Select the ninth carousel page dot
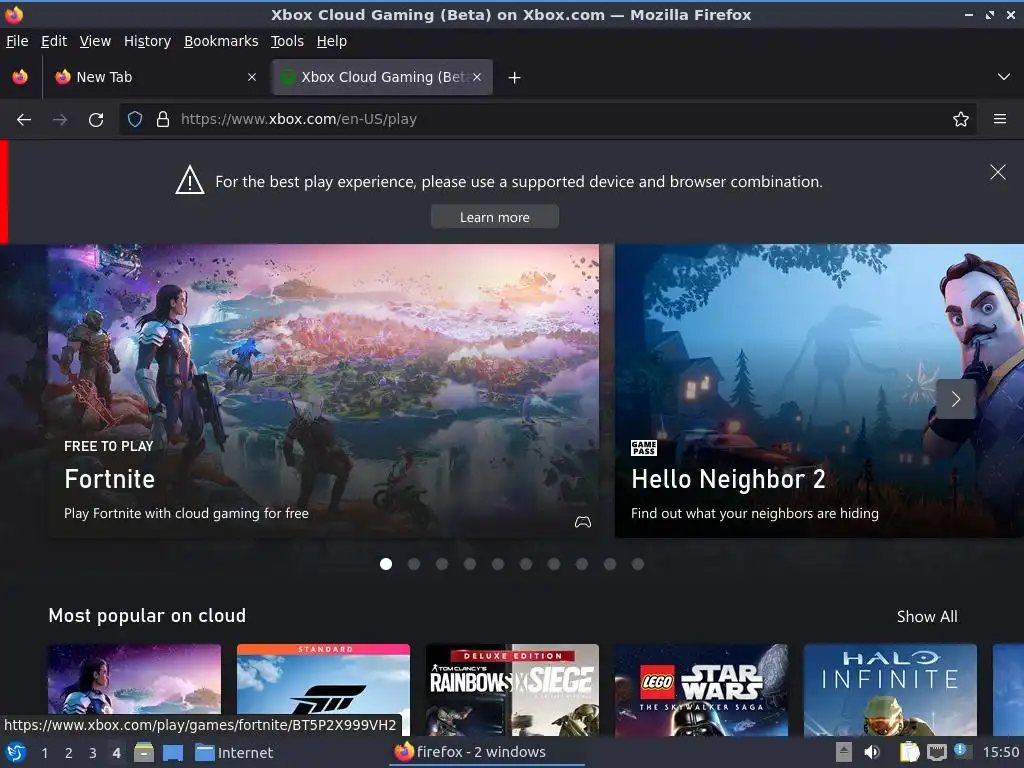The image size is (1024, 768). coord(610,564)
